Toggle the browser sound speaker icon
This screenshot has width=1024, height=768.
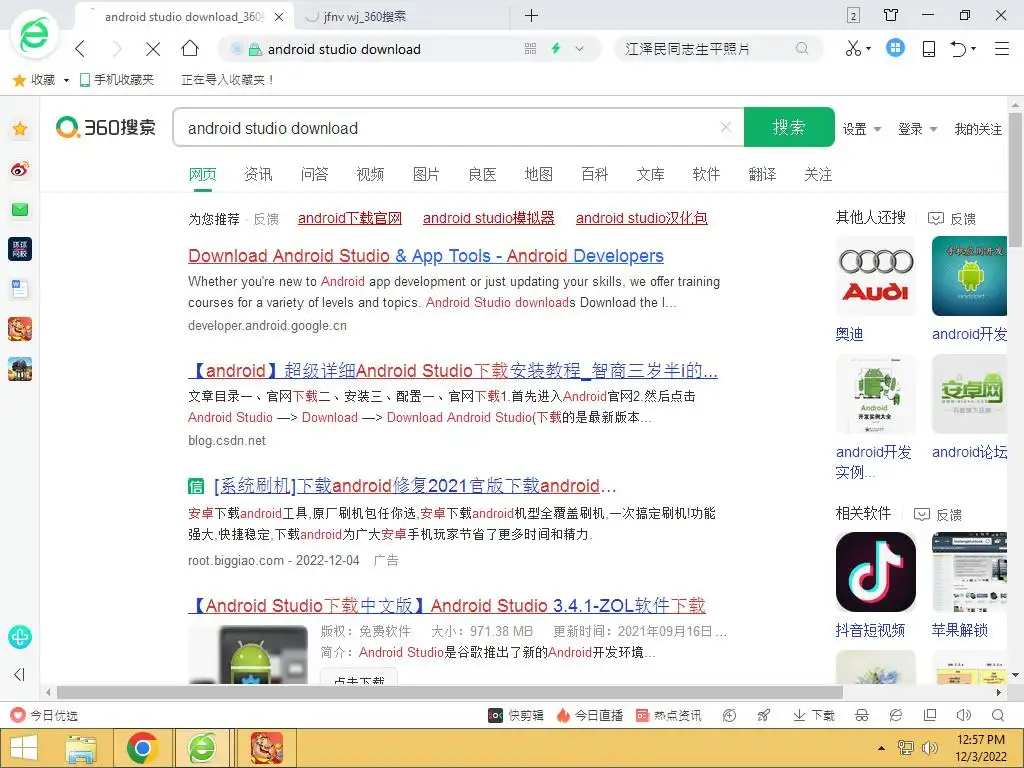point(963,716)
